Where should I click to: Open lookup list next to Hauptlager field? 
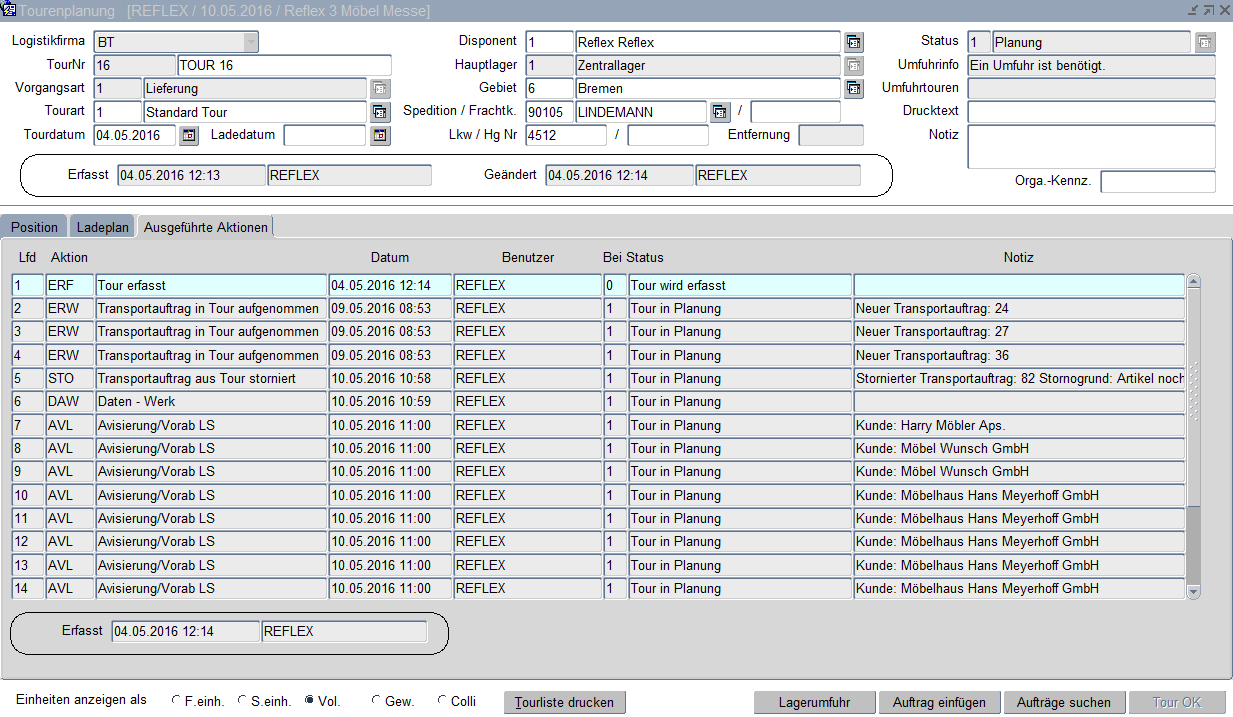point(853,65)
